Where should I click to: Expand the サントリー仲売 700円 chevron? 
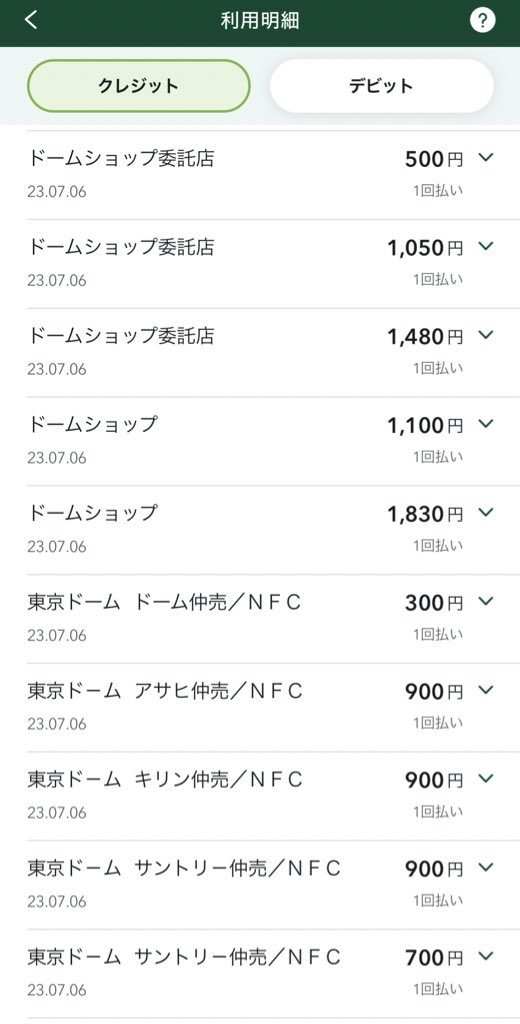tap(485, 956)
